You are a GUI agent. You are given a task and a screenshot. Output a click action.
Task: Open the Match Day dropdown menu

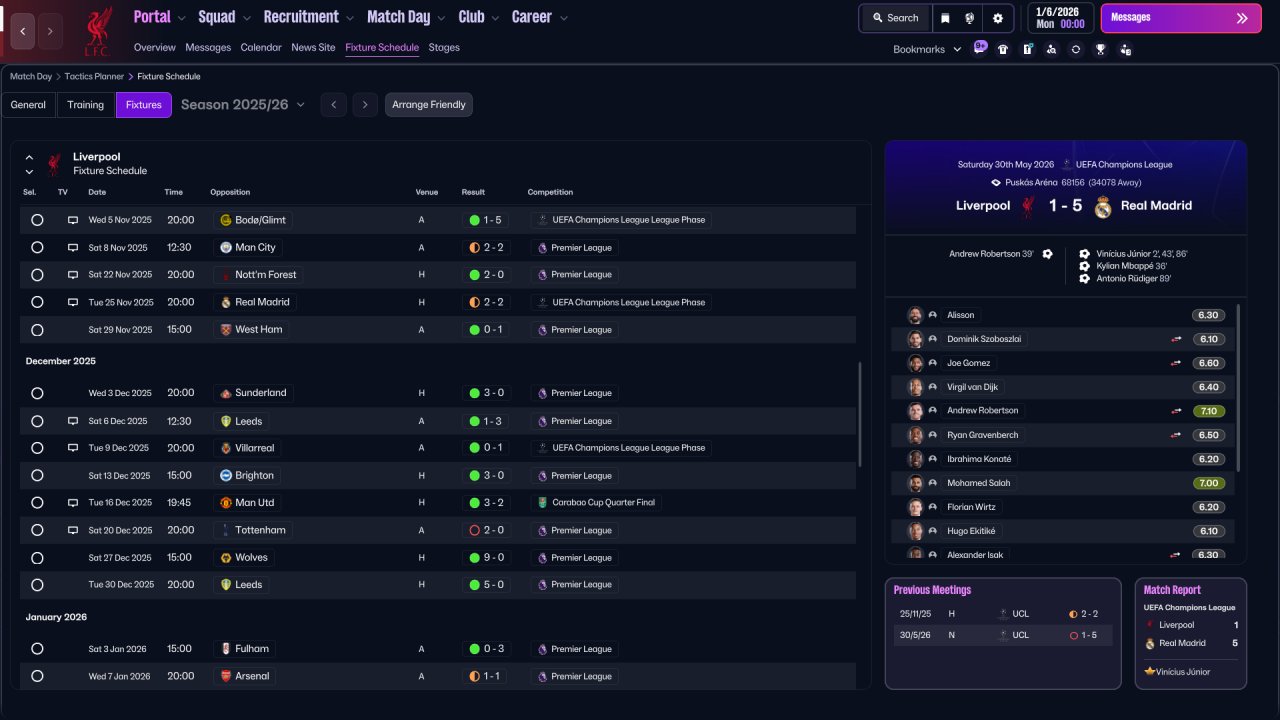[407, 17]
